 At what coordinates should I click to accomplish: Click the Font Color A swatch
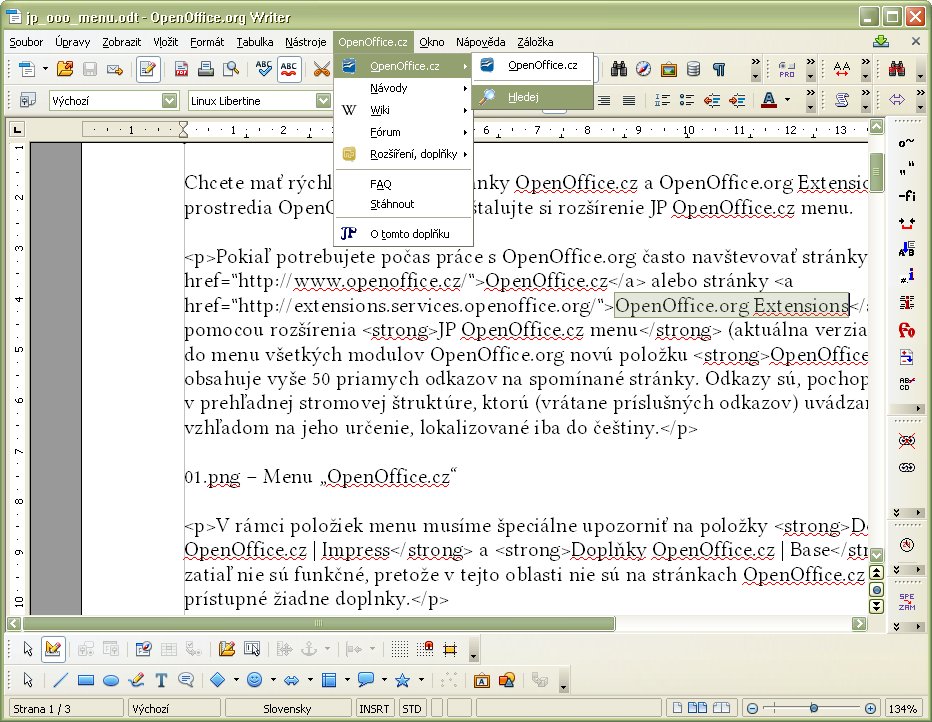coord(769,100)
